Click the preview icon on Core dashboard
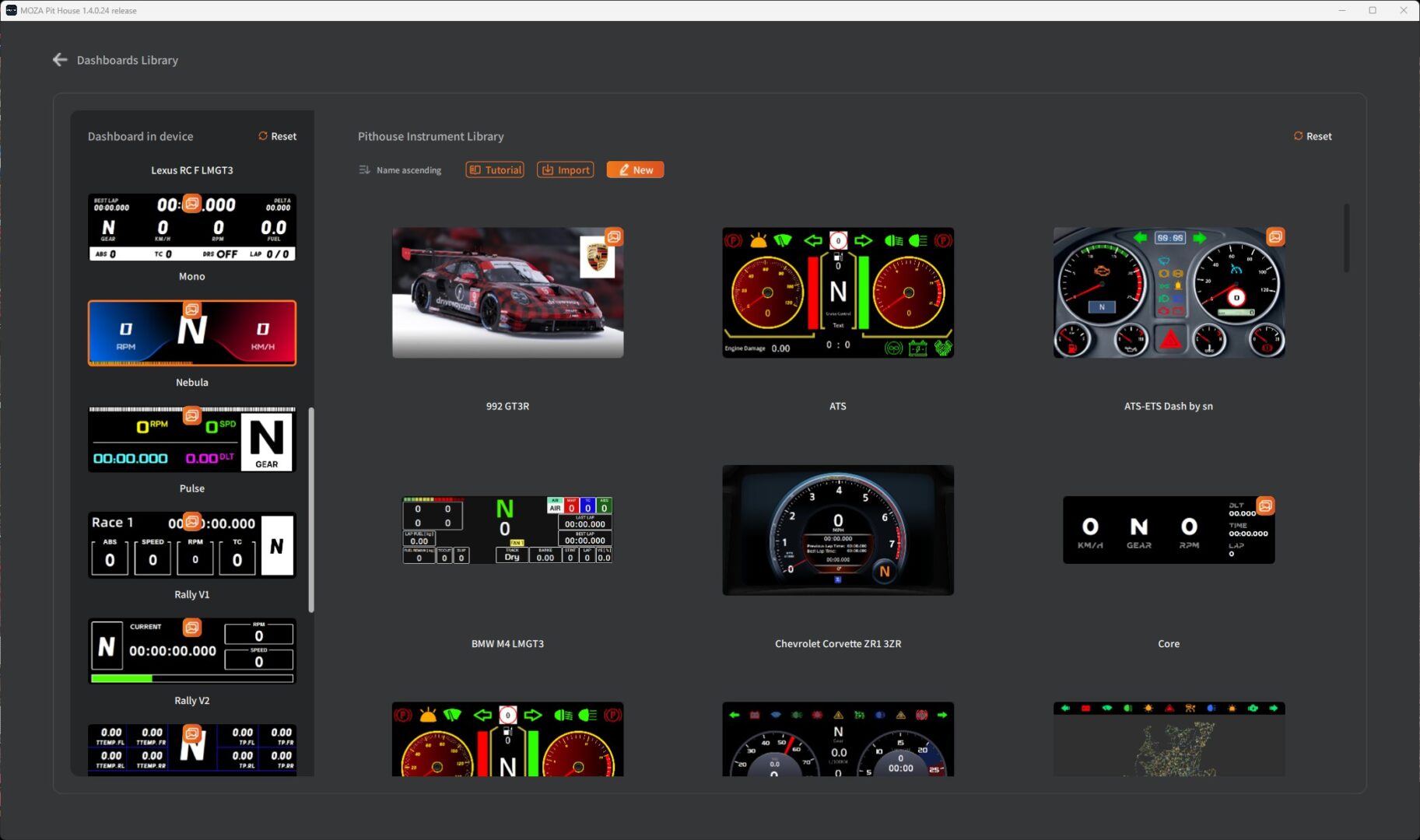 point(1266,506)
